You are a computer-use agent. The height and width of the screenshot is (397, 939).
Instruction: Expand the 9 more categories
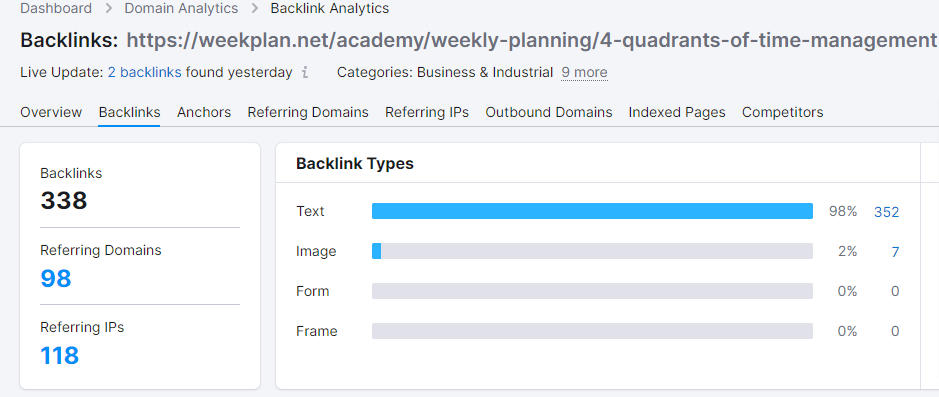click(584, 72)
